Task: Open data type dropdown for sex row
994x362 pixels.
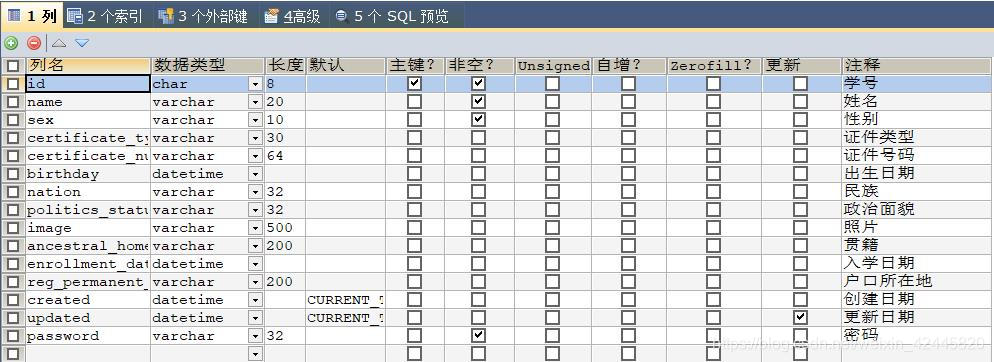Action: [255, 120]
